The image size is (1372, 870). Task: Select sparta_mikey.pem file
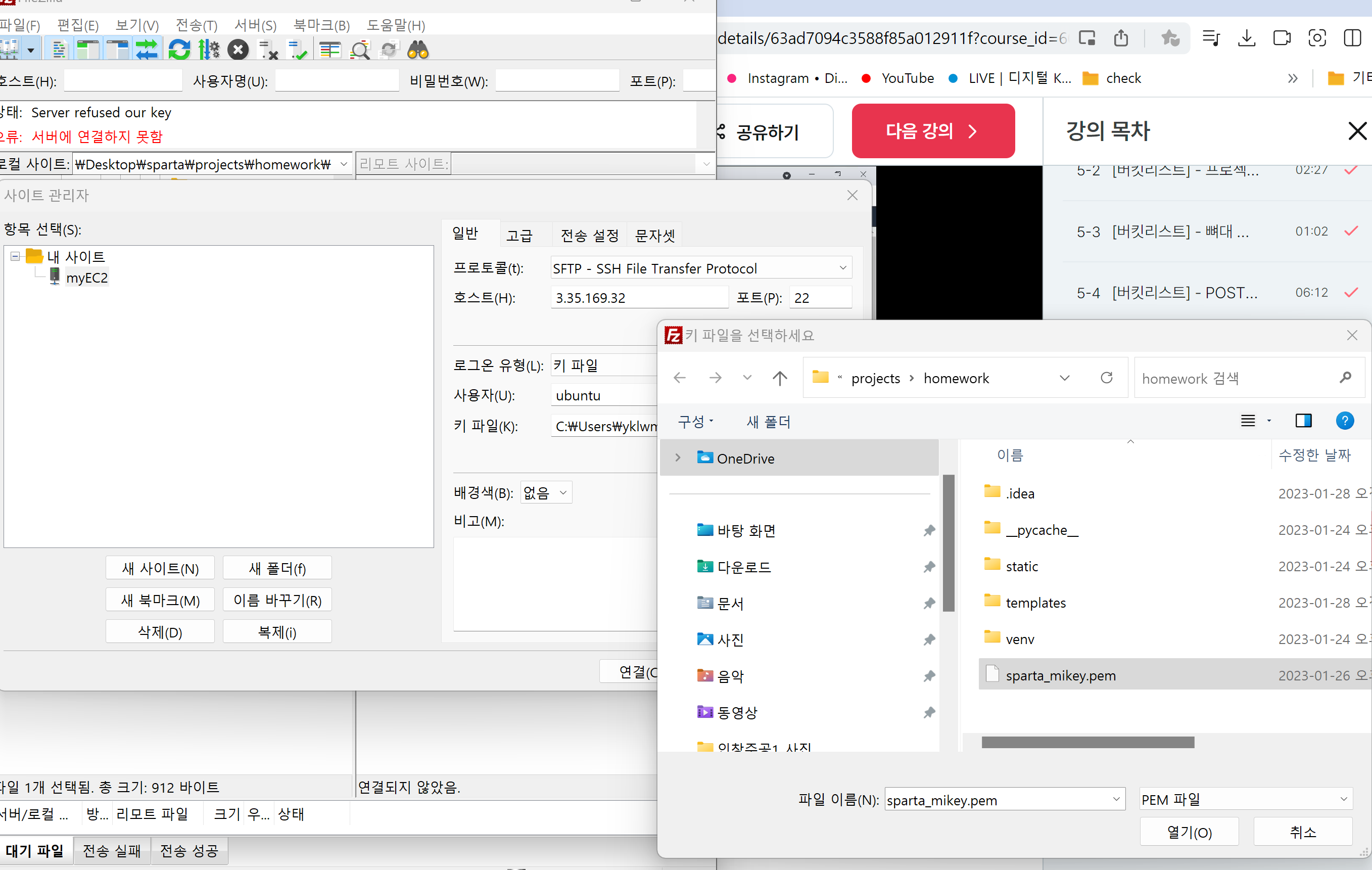(x=1174, y=675)
